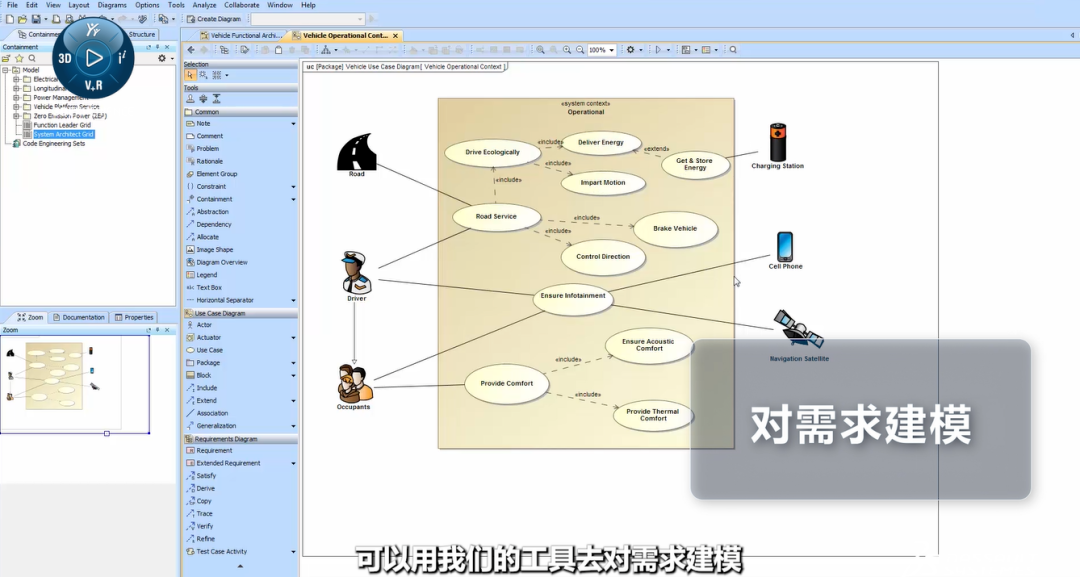Select the Actor tool in palette

204,325
